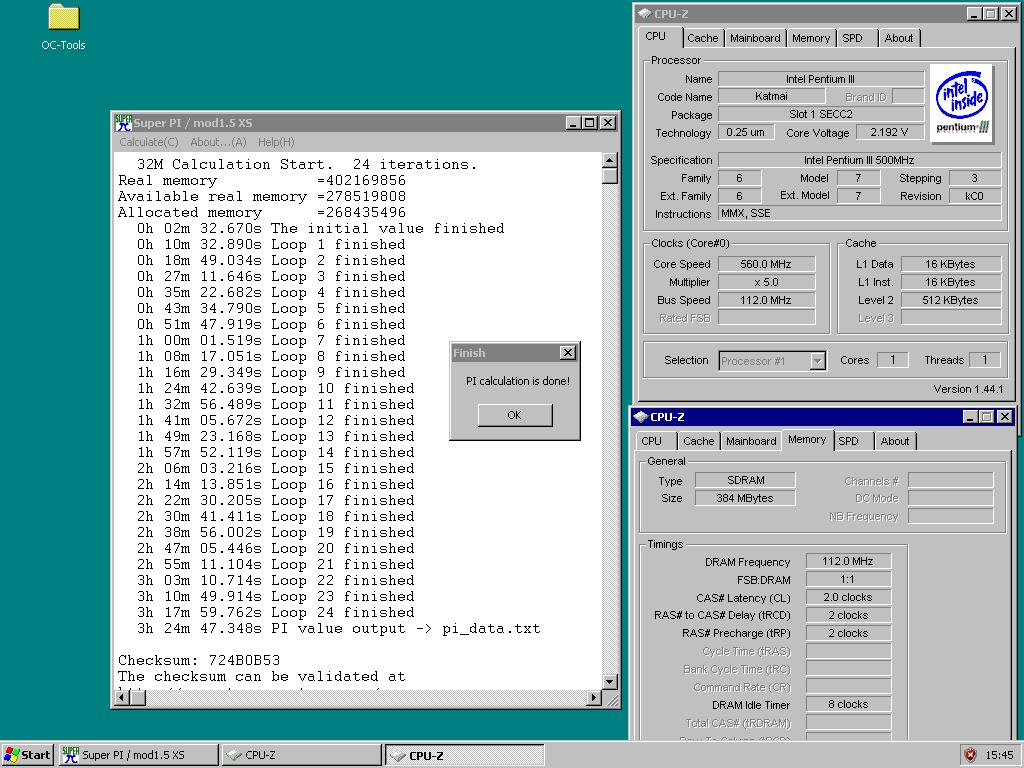Viewport: 1024px width, 768px height.
Task: Minimize the Super PI window
Action: coord(573,122)
